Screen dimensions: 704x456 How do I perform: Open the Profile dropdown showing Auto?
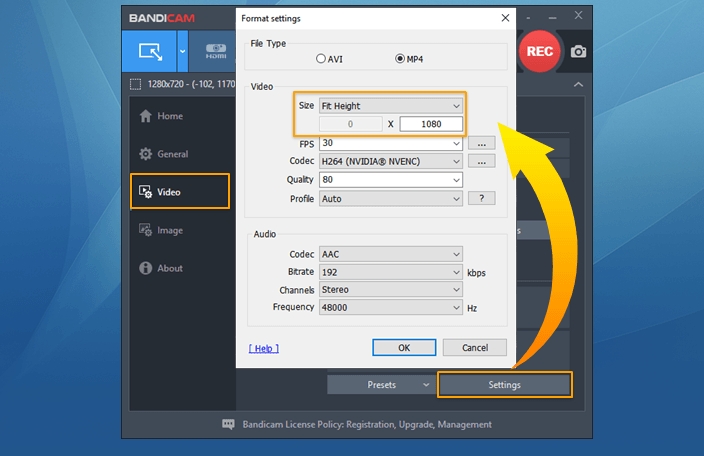[391, 198]
